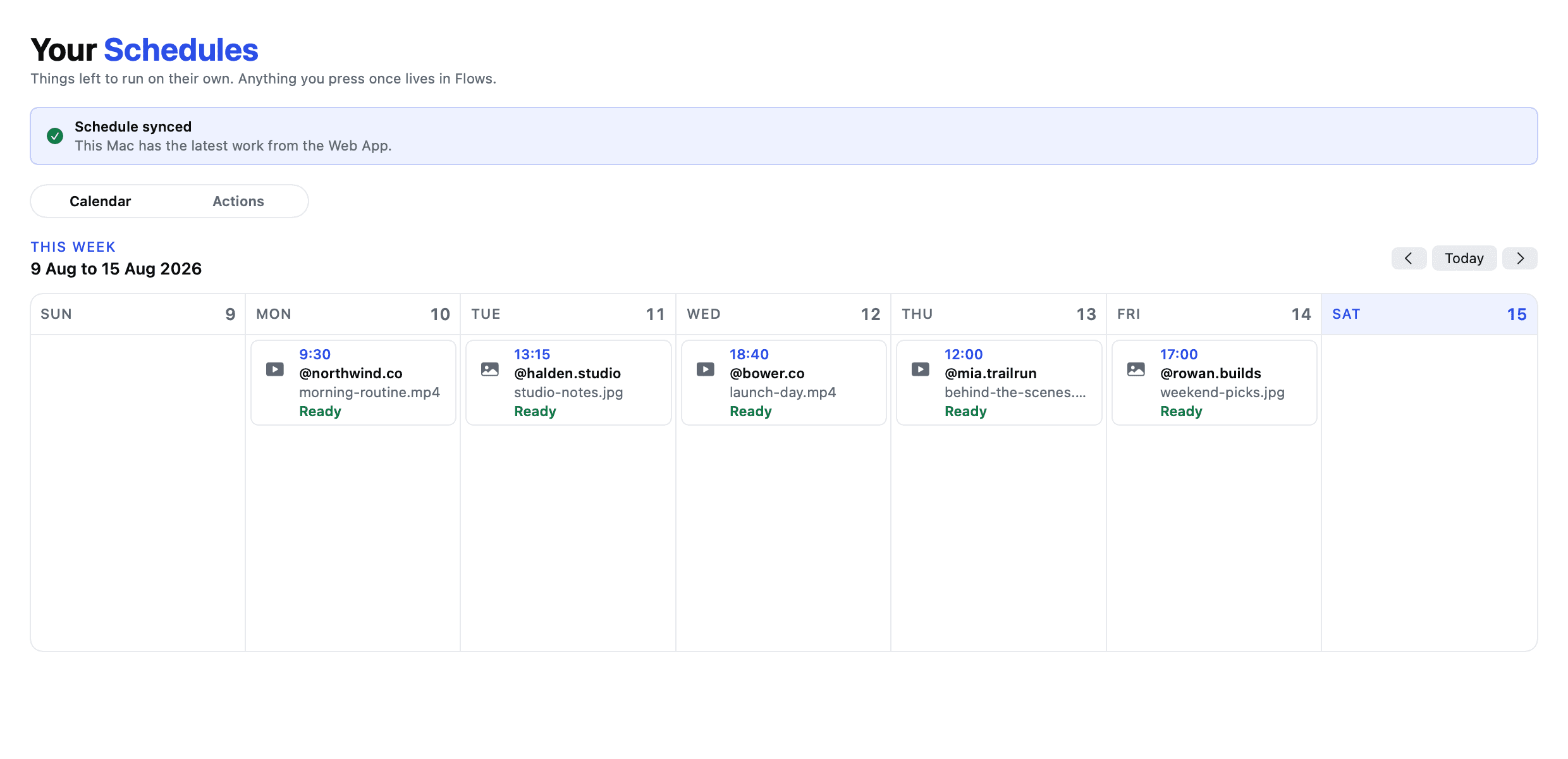The width and height of the screenshot is (1568, 759).
Task: Switch to the Actions tab
Action: [238, 201]
